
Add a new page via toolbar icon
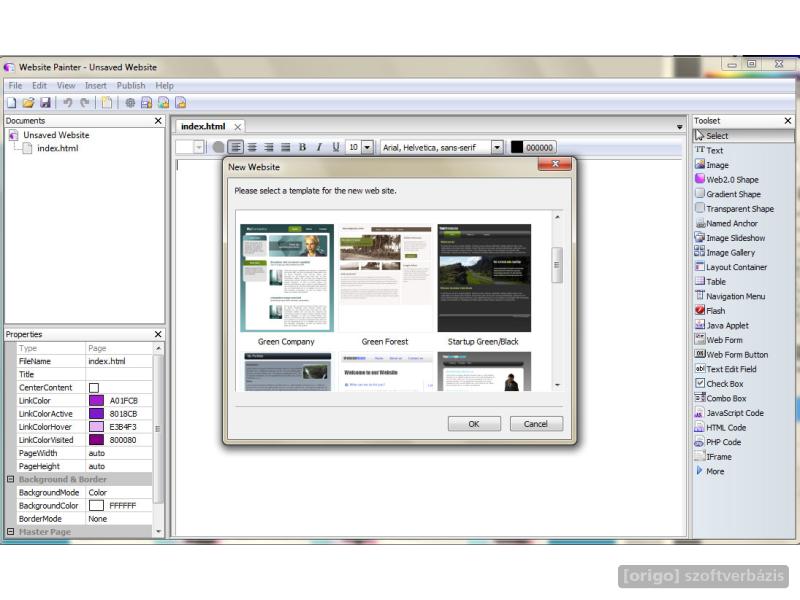pos(107,103)
